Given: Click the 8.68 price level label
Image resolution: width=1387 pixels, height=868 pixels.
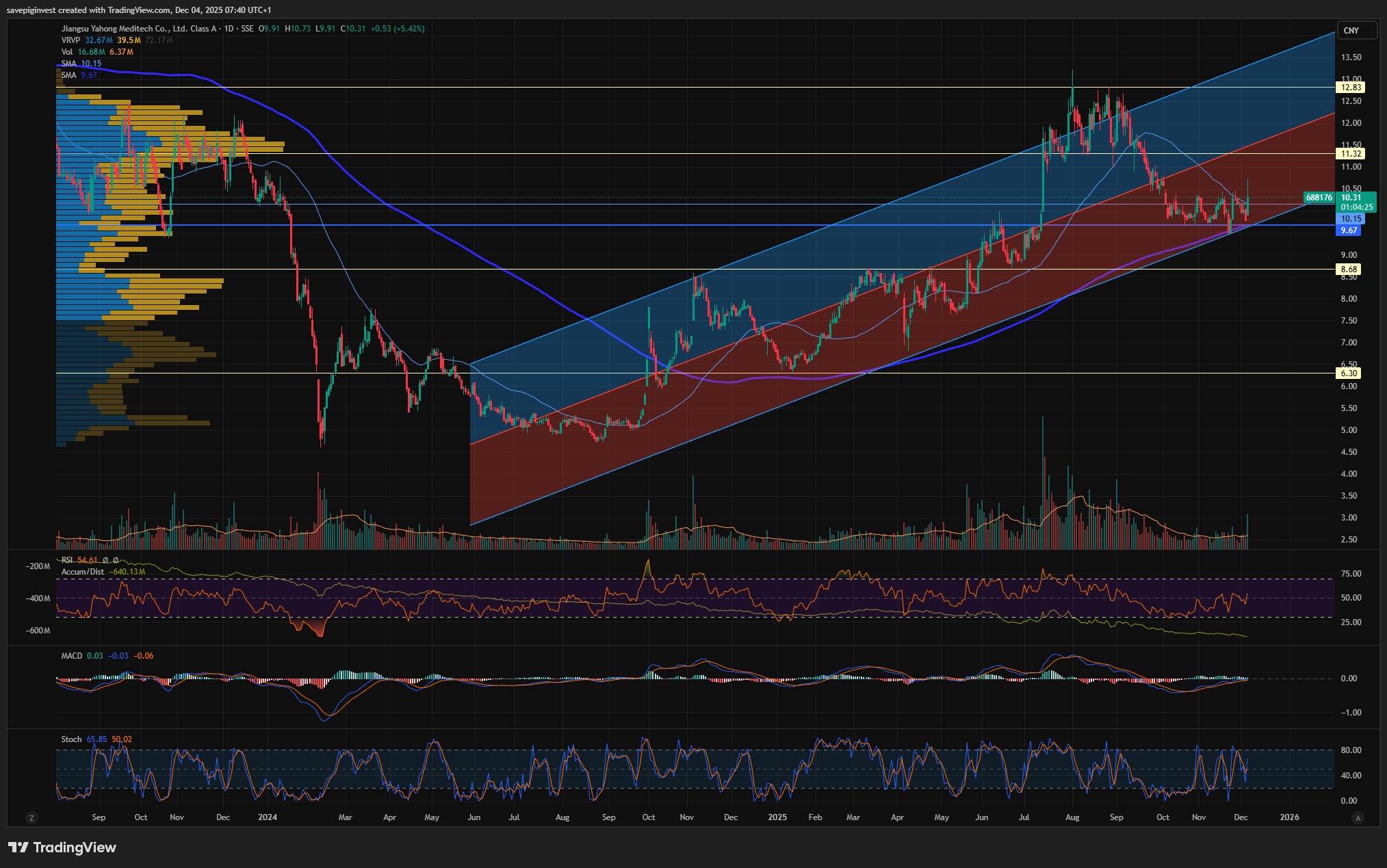Looking at the screenshot, I should [x=1349, y=269].
